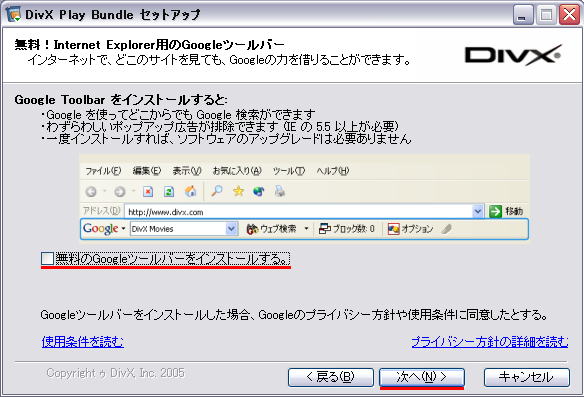Click the 次へ(N) next button

pos(422,377)
